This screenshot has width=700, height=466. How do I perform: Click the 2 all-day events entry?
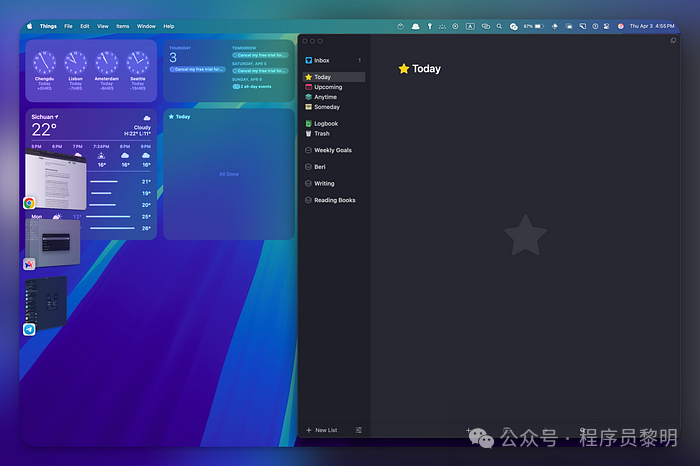(x=252, y=87)
